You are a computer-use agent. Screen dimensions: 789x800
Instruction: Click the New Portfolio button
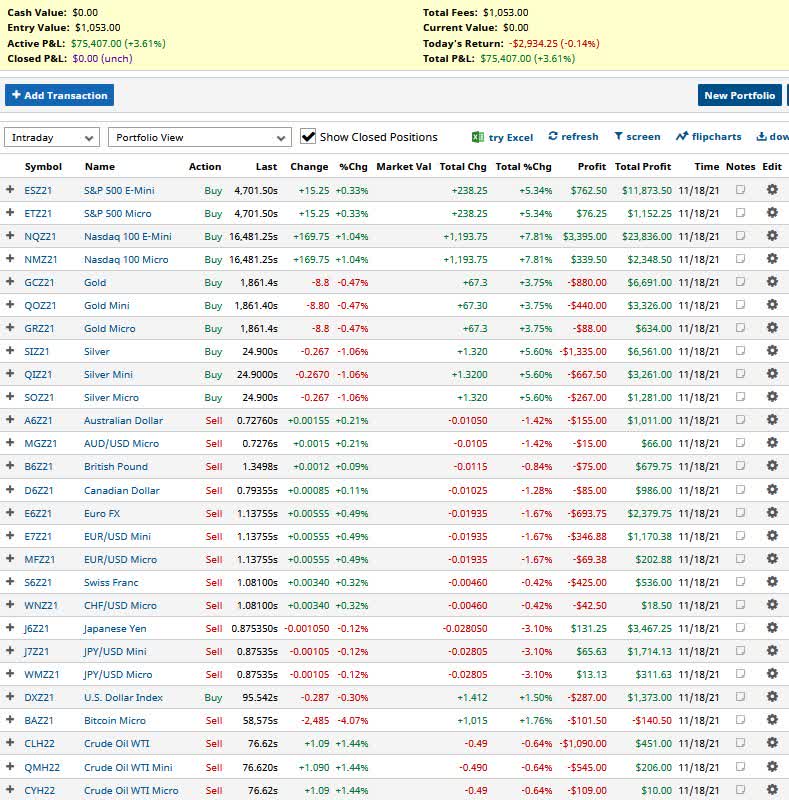coord(739,95)
